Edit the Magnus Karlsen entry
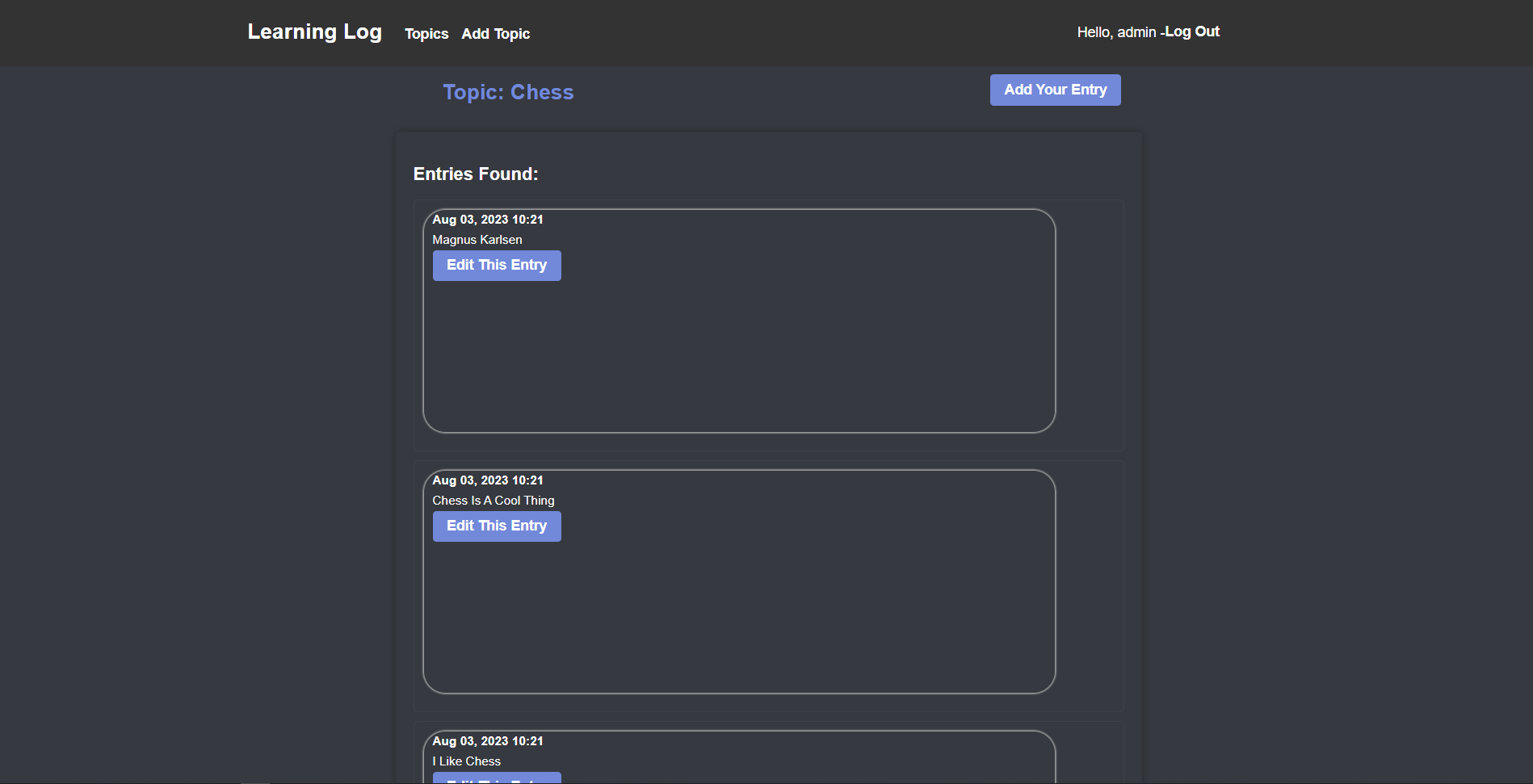This screenshot has width=1533, height=784. point(497,266)
